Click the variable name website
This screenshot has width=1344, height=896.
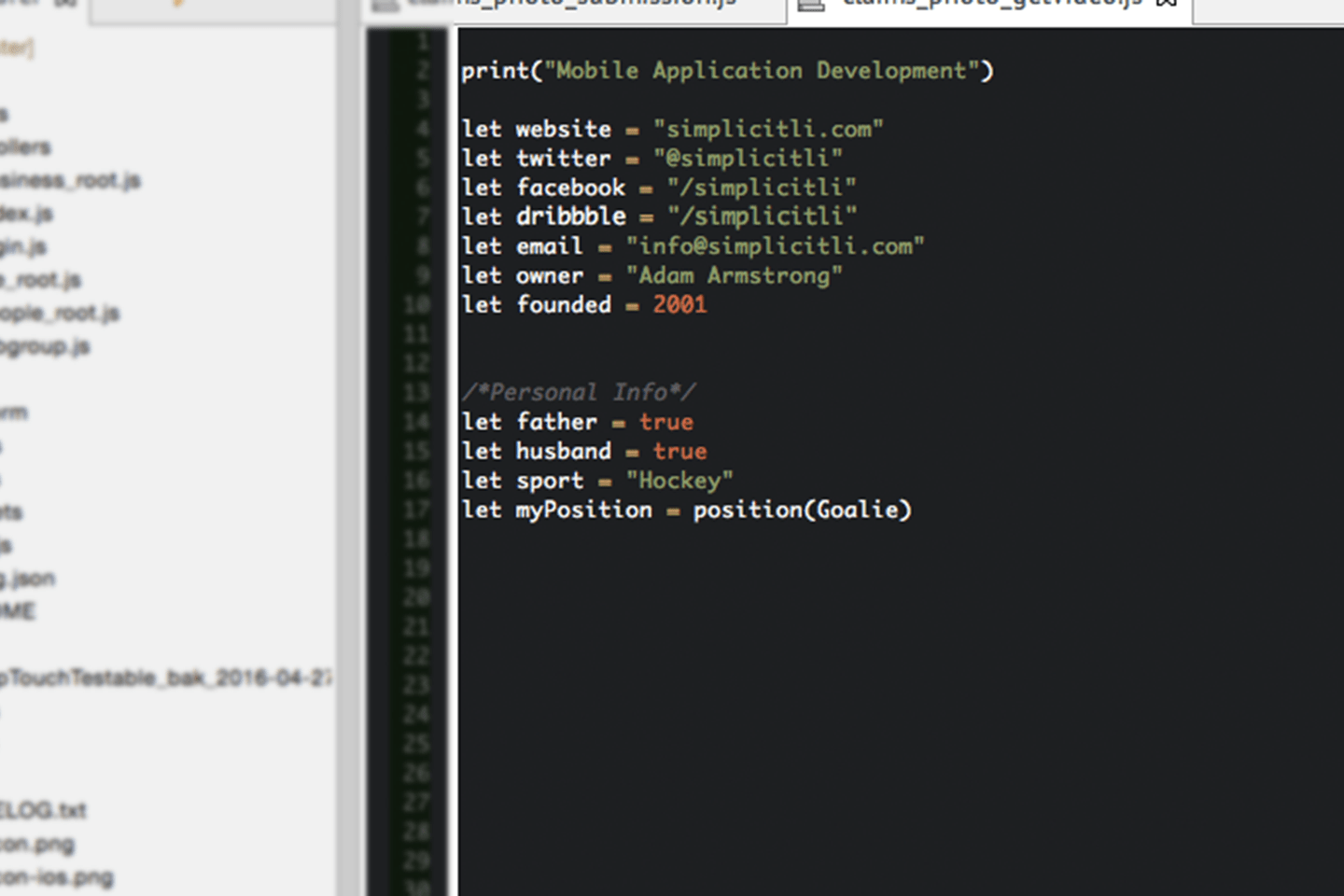pyautogui.click(x=564, y=129)
